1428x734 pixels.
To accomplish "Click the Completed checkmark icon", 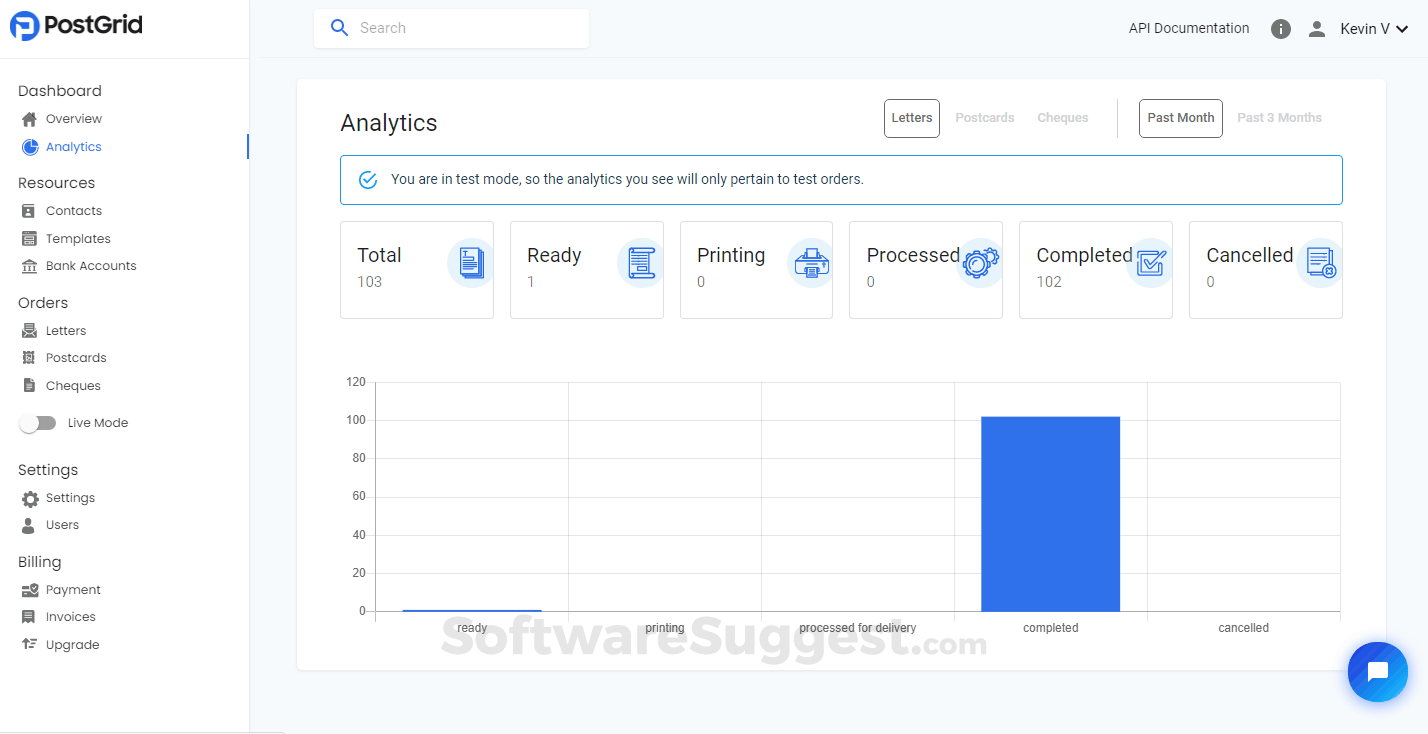I will pyautogui.click(x=1150, y=263).
